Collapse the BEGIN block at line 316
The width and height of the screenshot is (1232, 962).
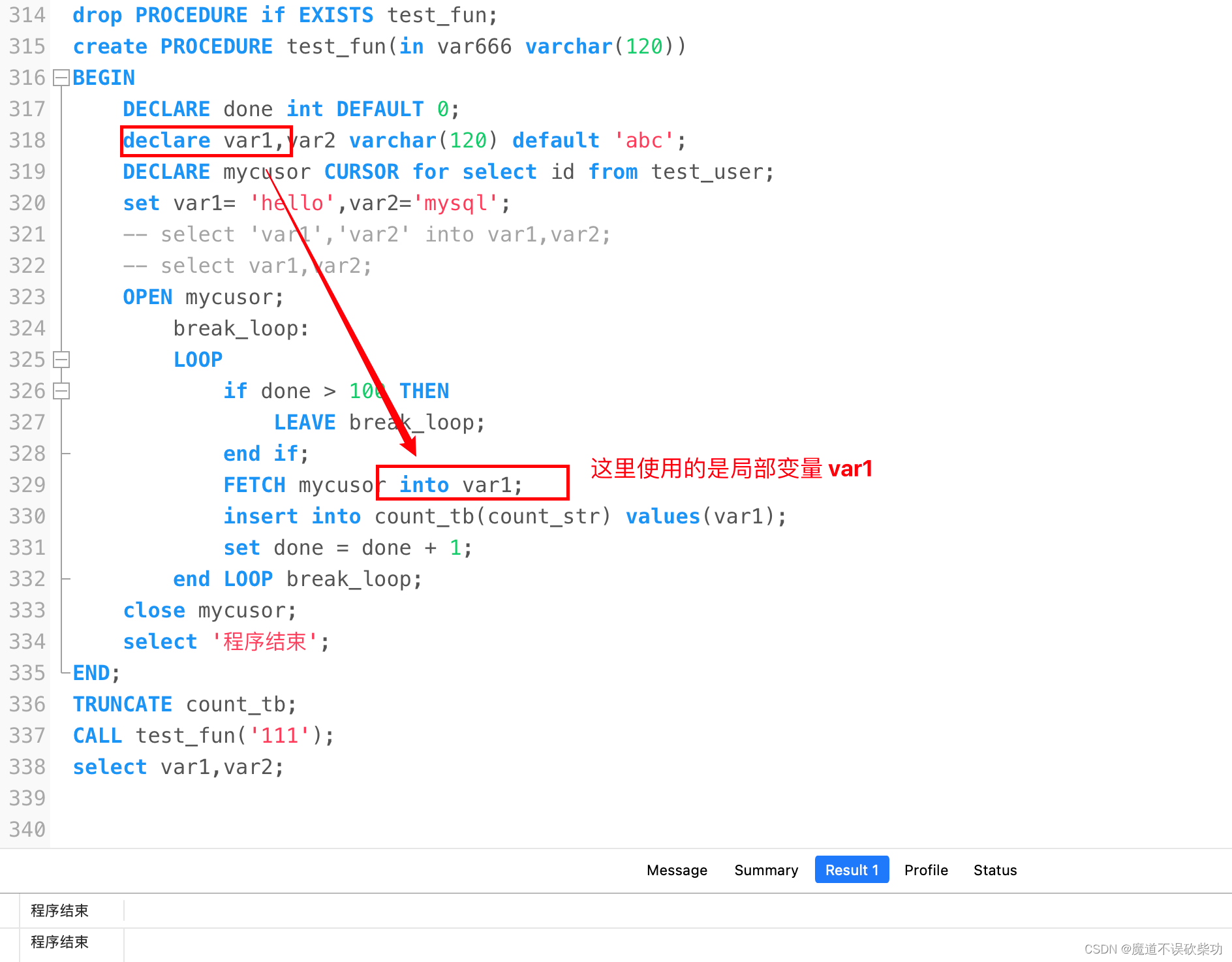60,78
